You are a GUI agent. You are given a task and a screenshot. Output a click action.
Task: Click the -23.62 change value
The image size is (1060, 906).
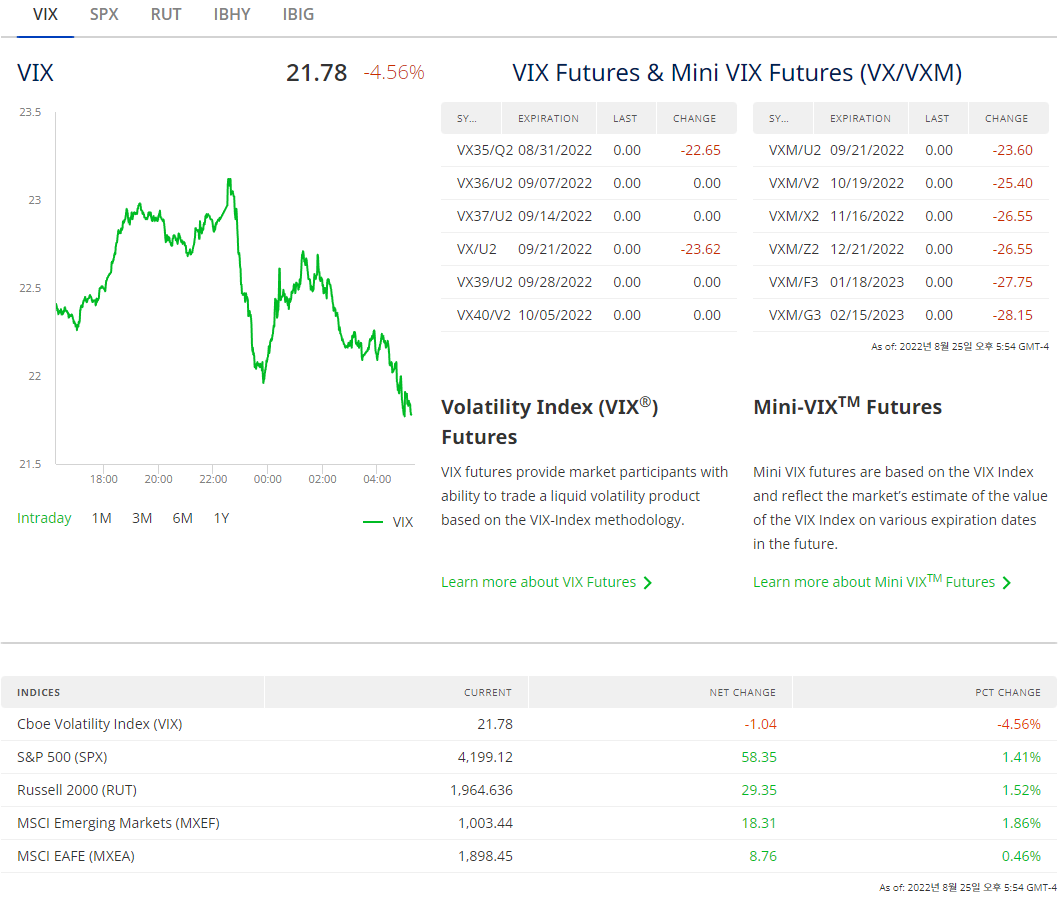pos(700,249)
